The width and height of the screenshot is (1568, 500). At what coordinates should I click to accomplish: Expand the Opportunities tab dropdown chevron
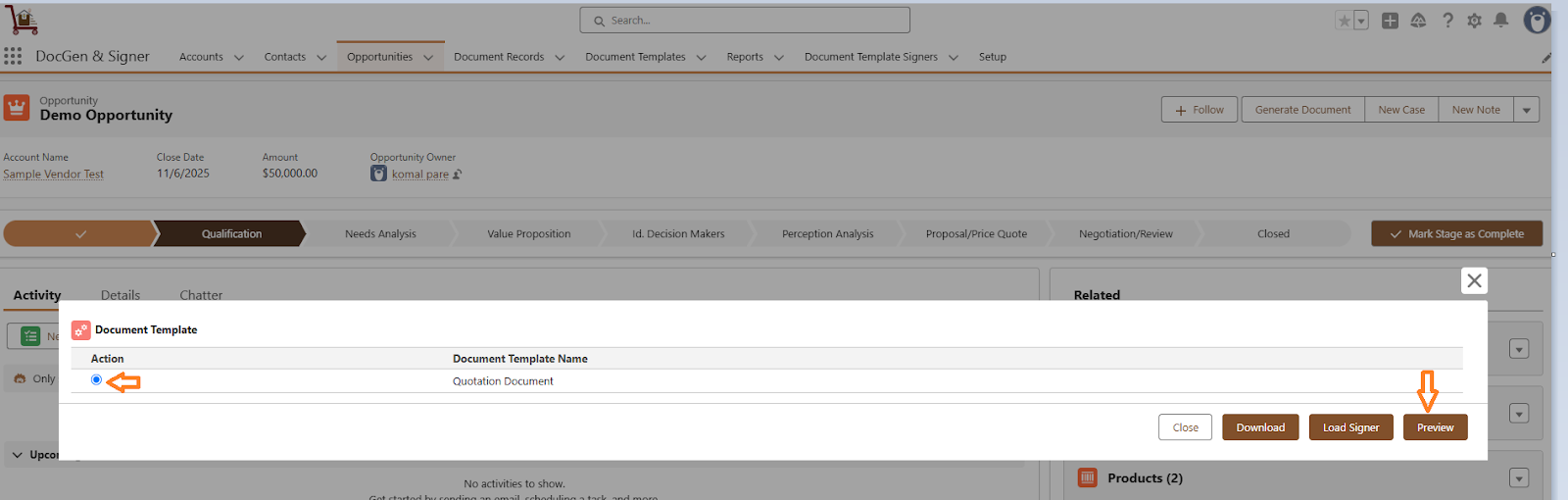[x=428, y=58]
